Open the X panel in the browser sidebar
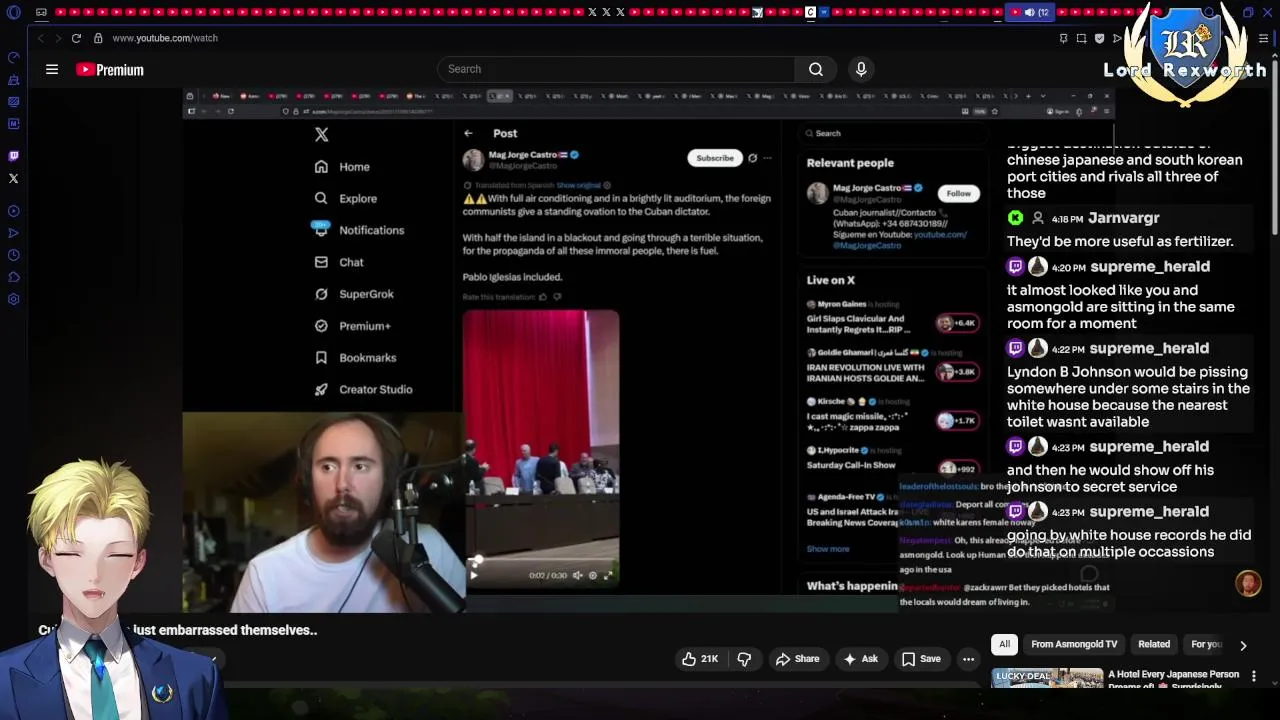 14,178
